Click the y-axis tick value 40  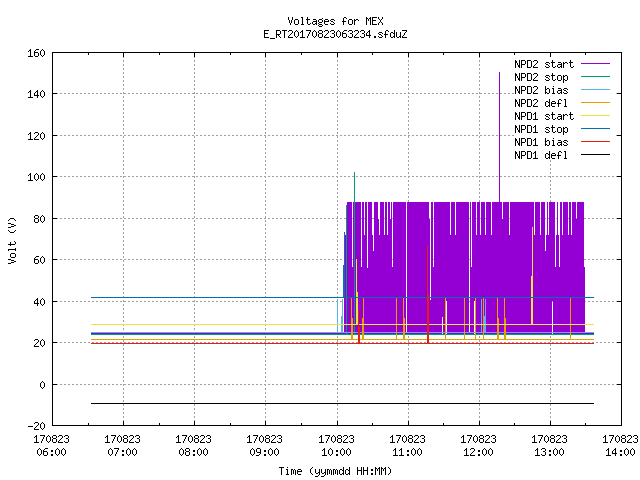39,302
